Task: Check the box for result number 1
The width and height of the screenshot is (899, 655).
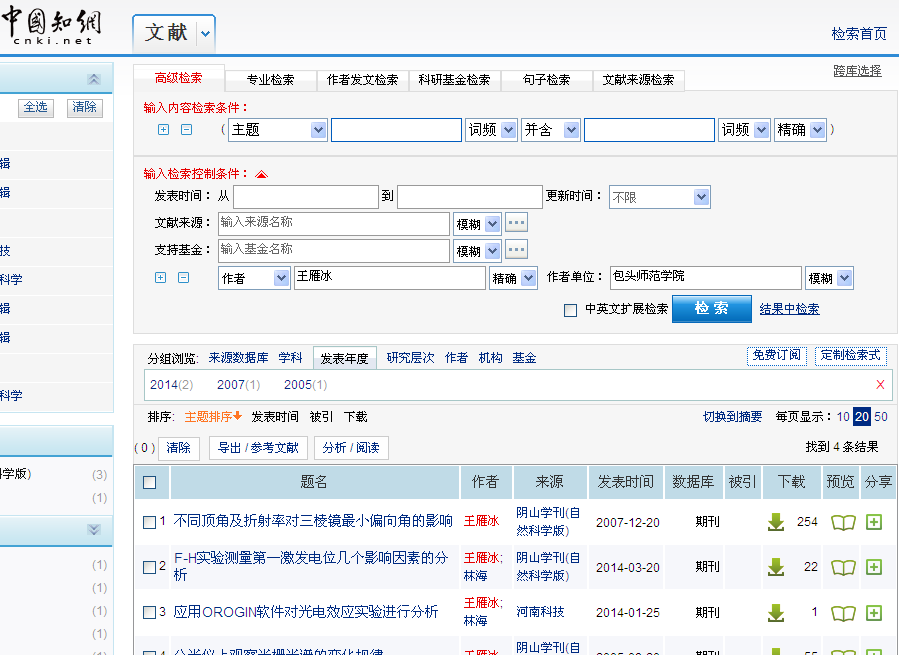Action: (x=149, y=522)
